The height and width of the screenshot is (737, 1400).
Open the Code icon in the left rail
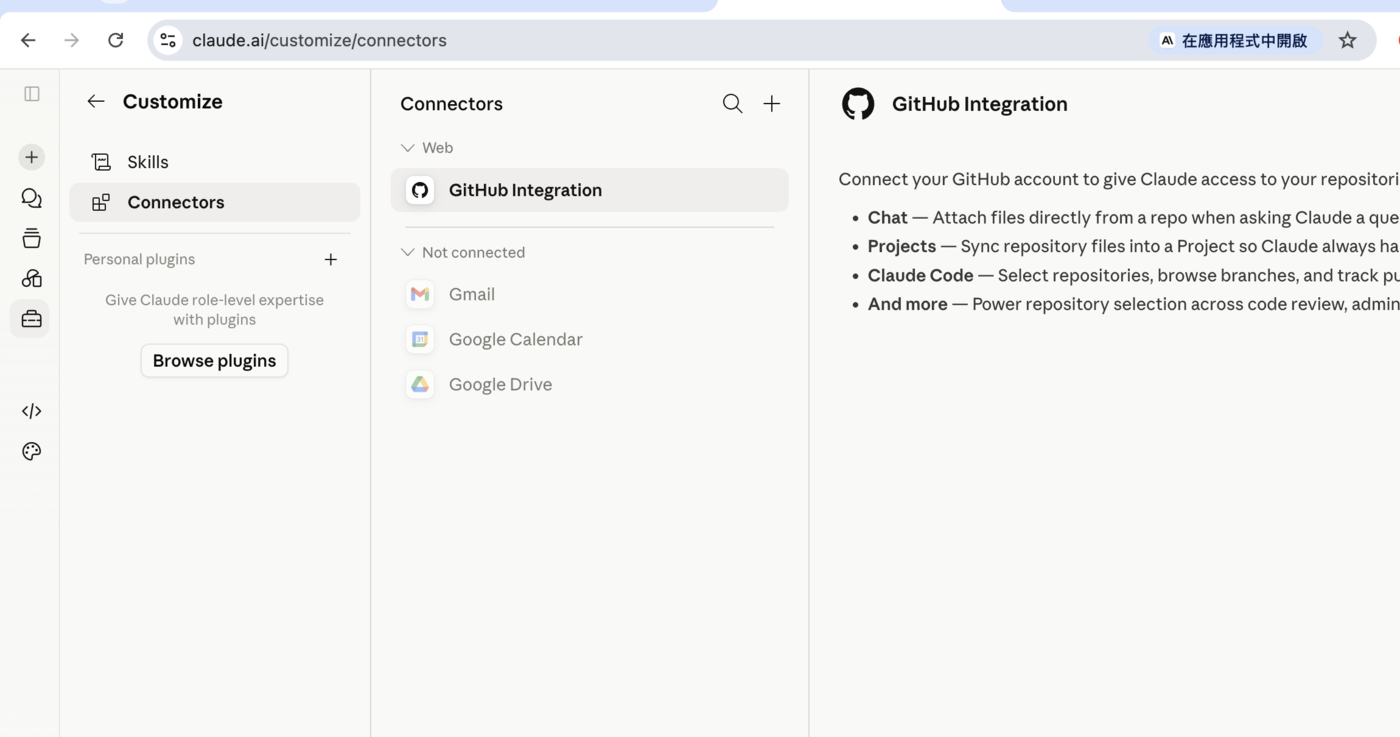point(32,411)
